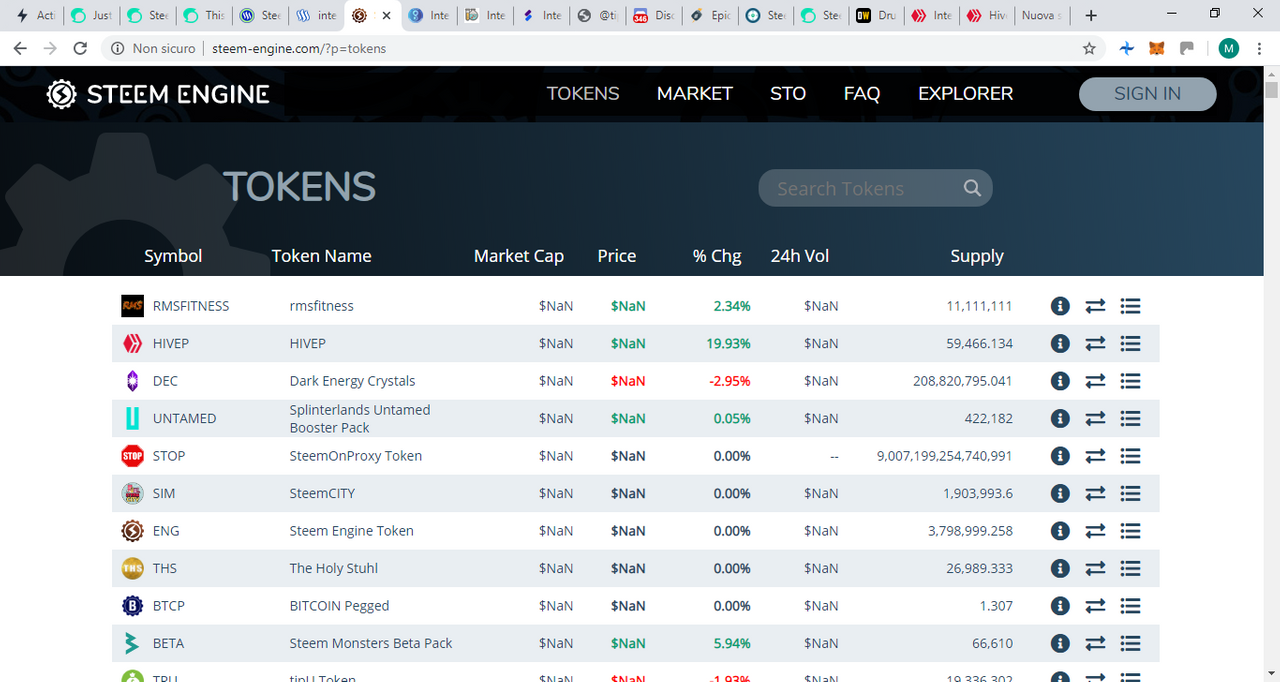The height and width of the screenshot is (682, 1280).
Task: Click trade arrows icon for HIVEP row
Action: [1095, 343]
